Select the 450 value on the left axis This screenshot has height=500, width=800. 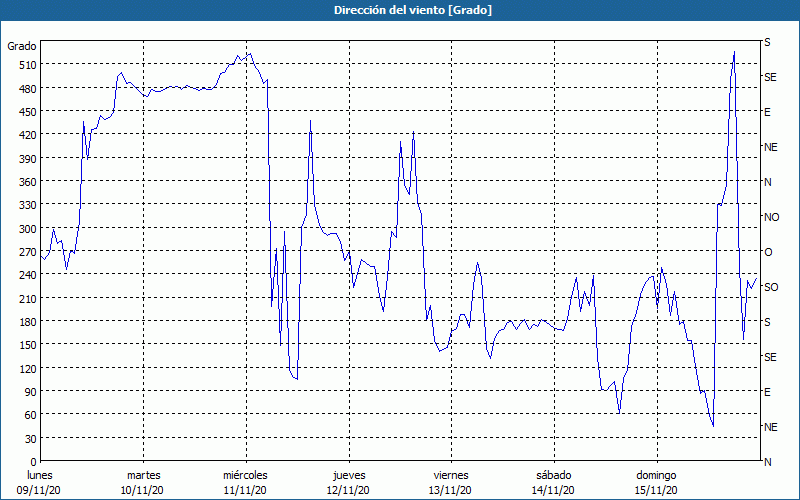(27, 112)
